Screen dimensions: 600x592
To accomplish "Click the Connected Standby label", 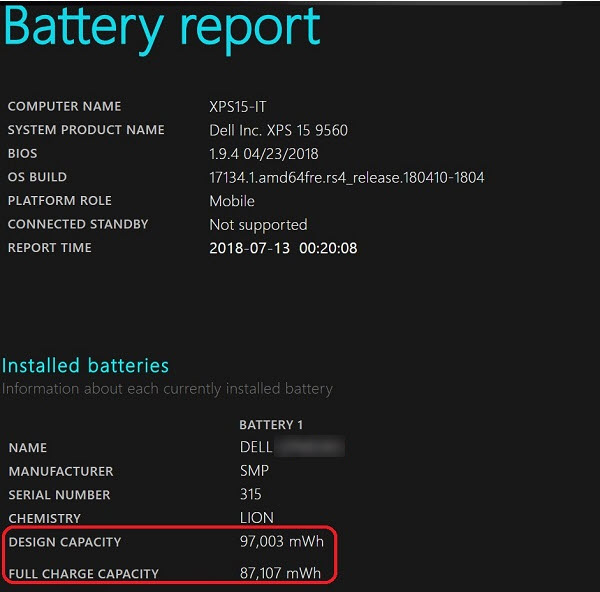I will pyautogui.click(x=78, y=224).
